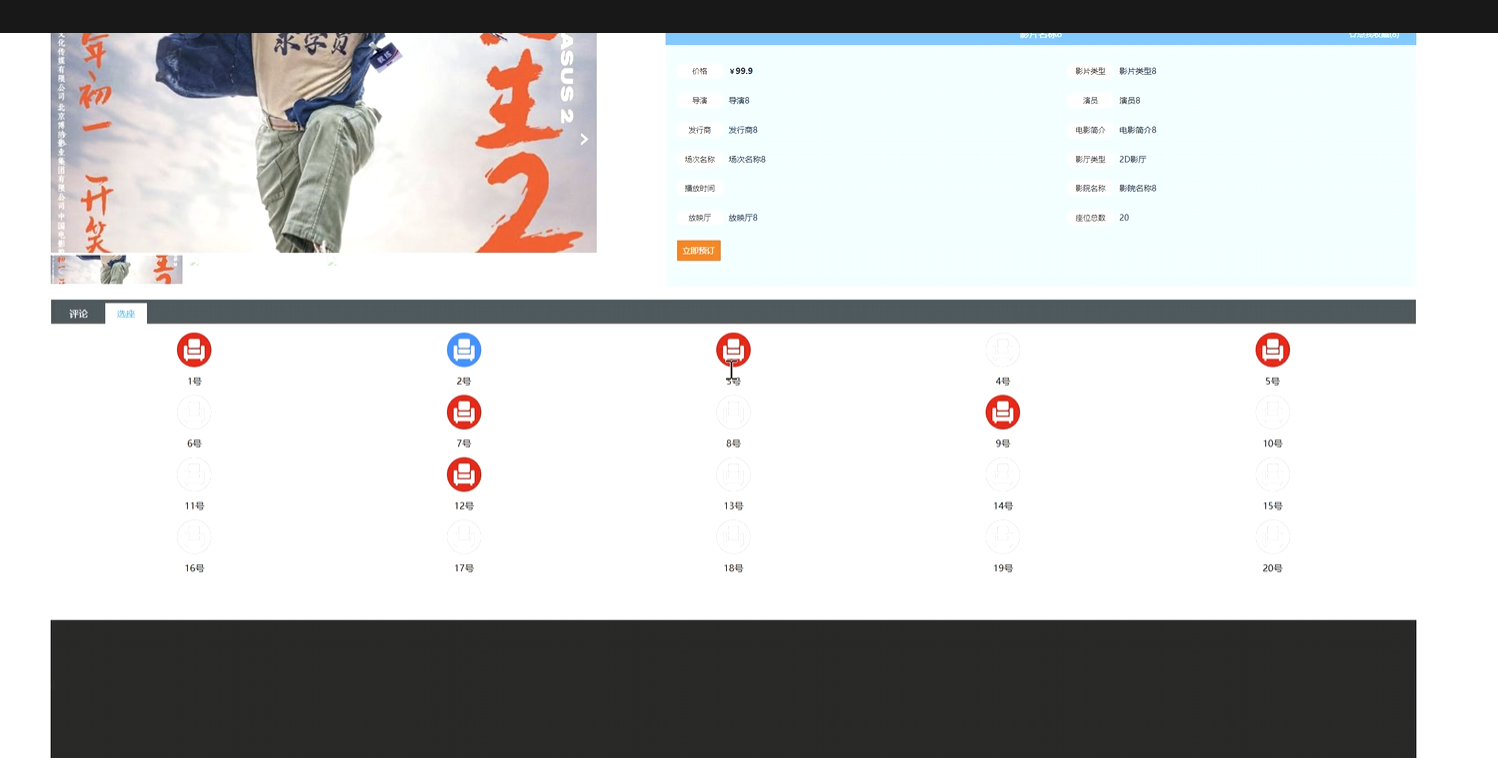
Task: Pick the empty seat icon for 15号
Action: click(1273, 475)
